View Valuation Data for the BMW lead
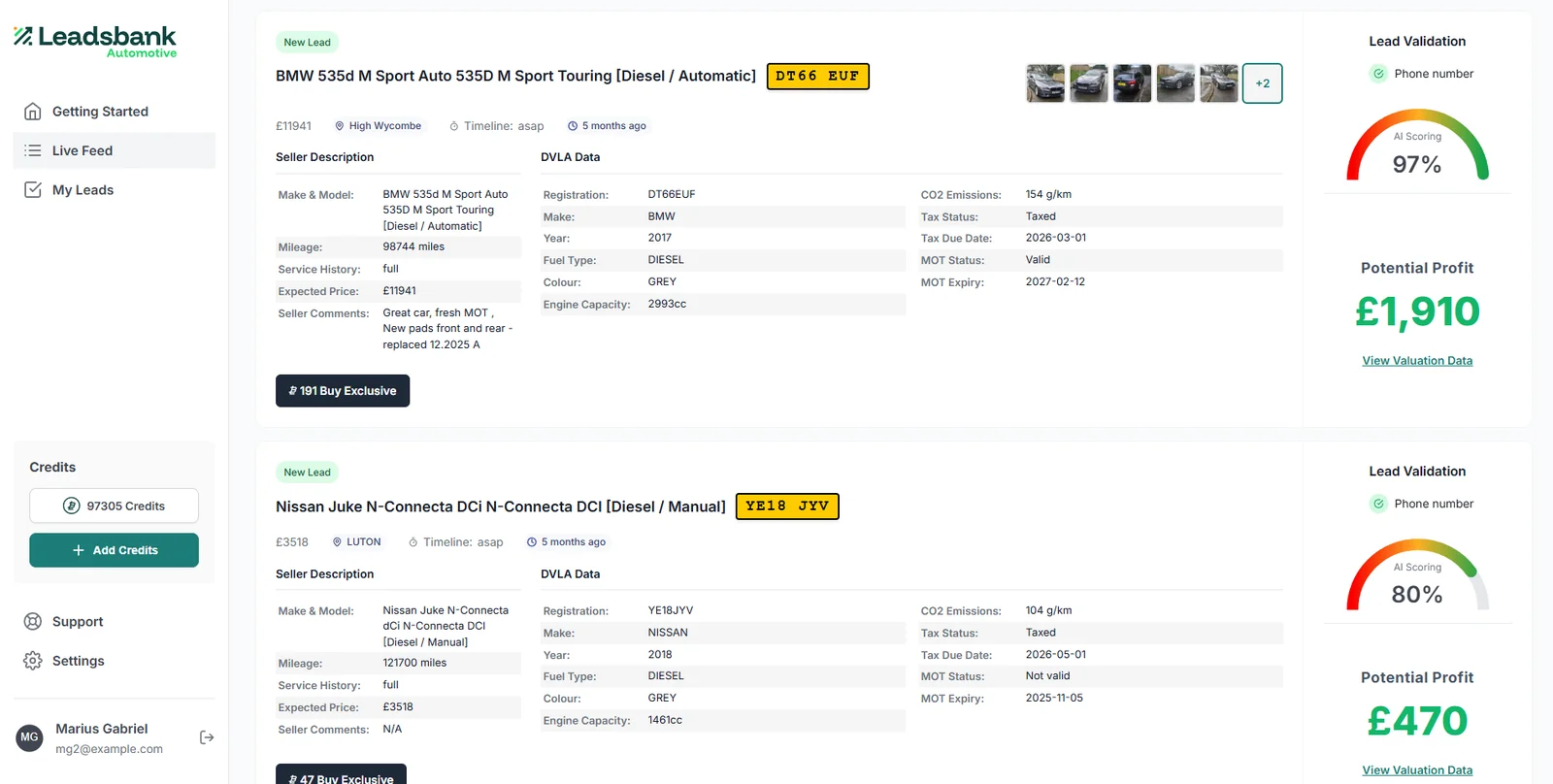 coord(1417,361)
